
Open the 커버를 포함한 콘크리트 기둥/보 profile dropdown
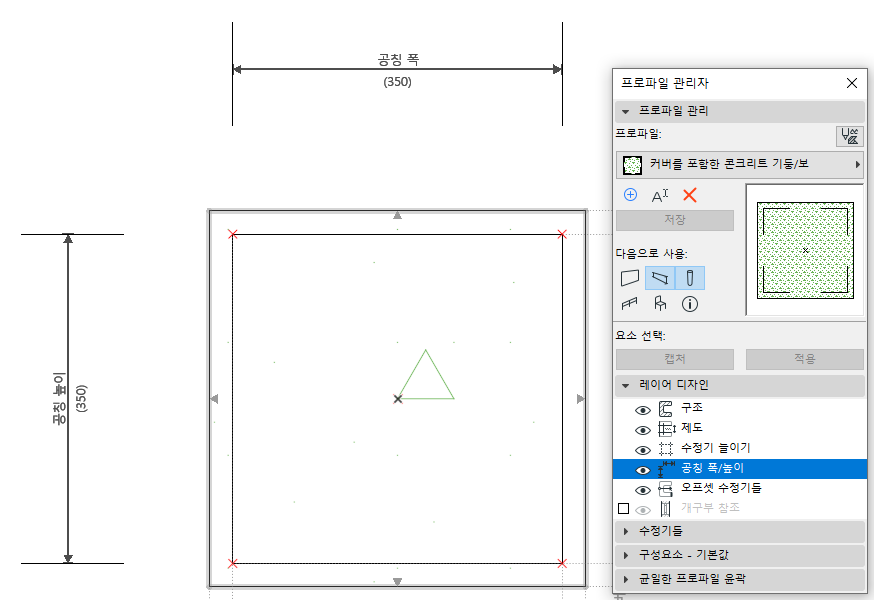pyautogui.click(x=740, y=164)
